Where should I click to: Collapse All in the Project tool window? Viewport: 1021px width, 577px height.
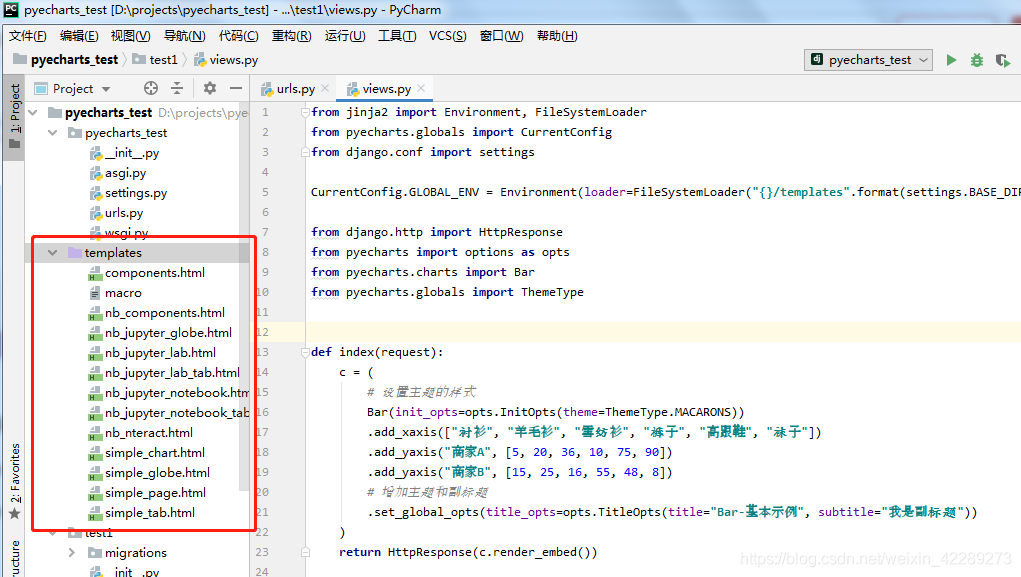177,88
